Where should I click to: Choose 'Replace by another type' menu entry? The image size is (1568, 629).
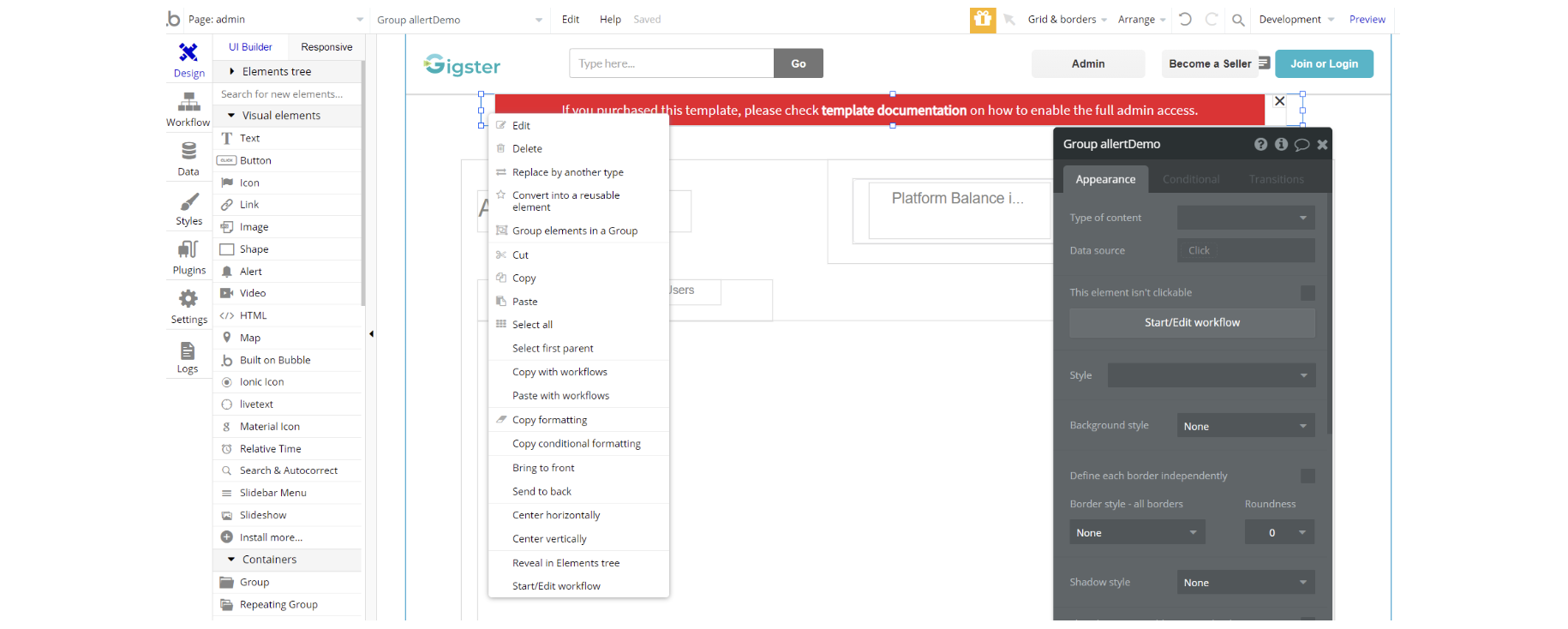(x=578, y=172)
